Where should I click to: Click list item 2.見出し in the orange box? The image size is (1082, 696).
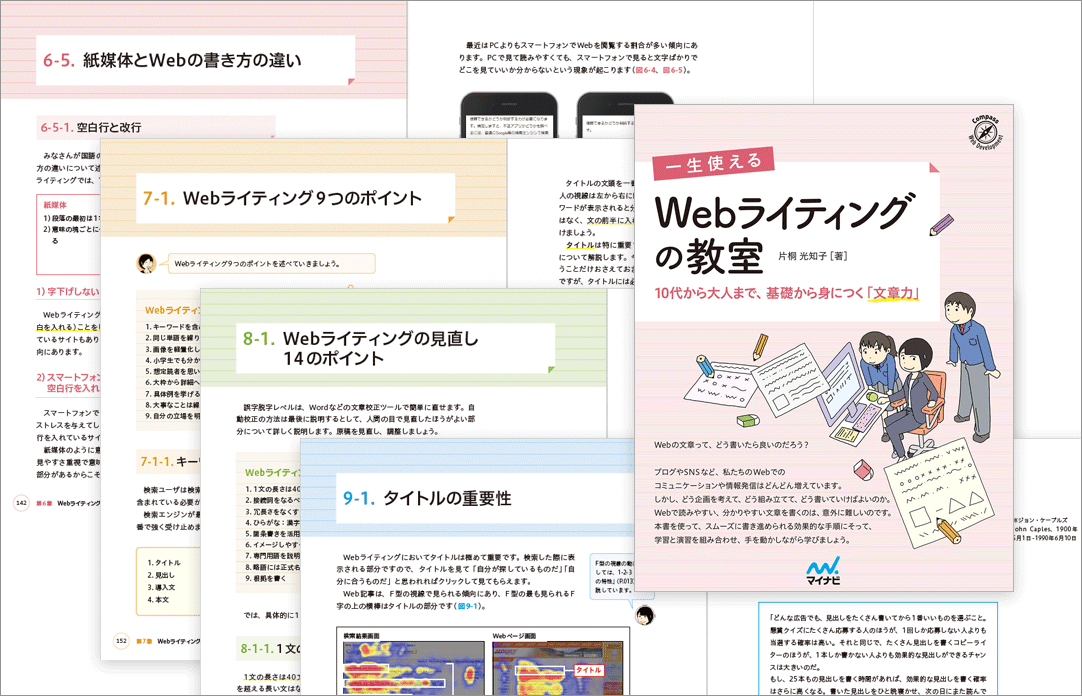coord(161,575)
